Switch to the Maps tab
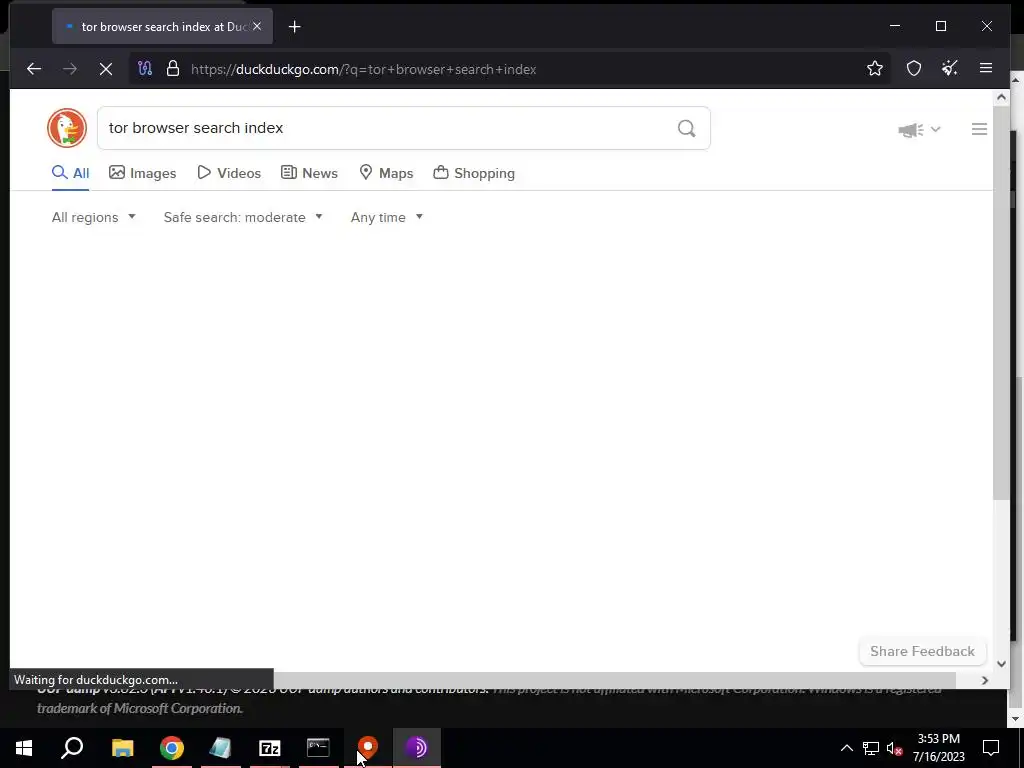The width and height of the screenshot is (1024, 768). click(x=386, y=173)
